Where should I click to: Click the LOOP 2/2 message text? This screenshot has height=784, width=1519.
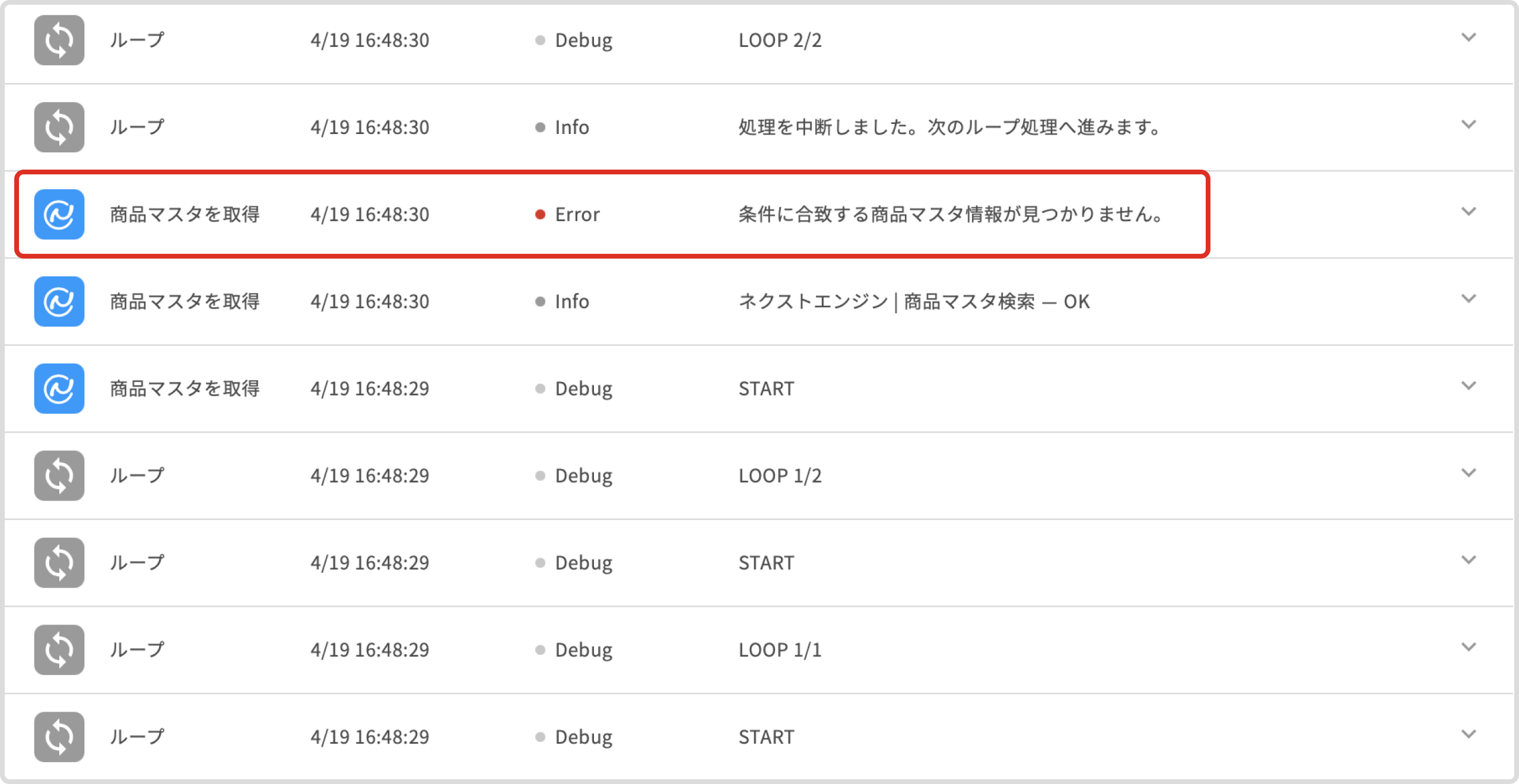tap(780, 40)
